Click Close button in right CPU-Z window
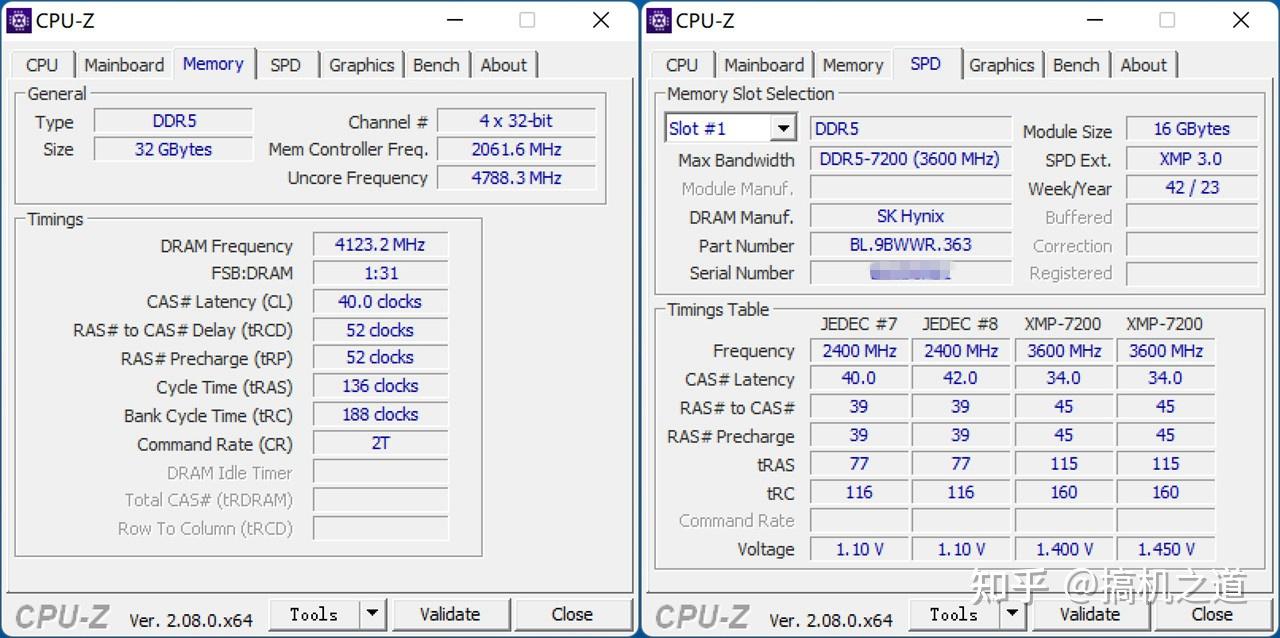The height and width of the screenshot is (638, 1280). click(x=1212, y=614)
